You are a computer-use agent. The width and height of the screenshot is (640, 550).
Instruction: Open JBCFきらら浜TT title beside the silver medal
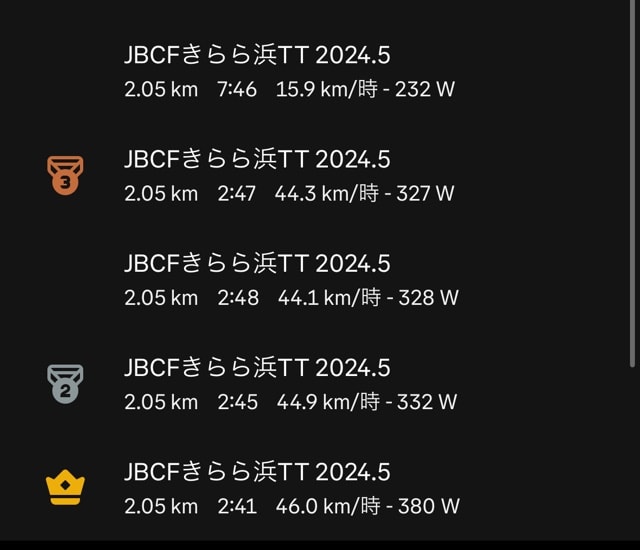[257, 368]
